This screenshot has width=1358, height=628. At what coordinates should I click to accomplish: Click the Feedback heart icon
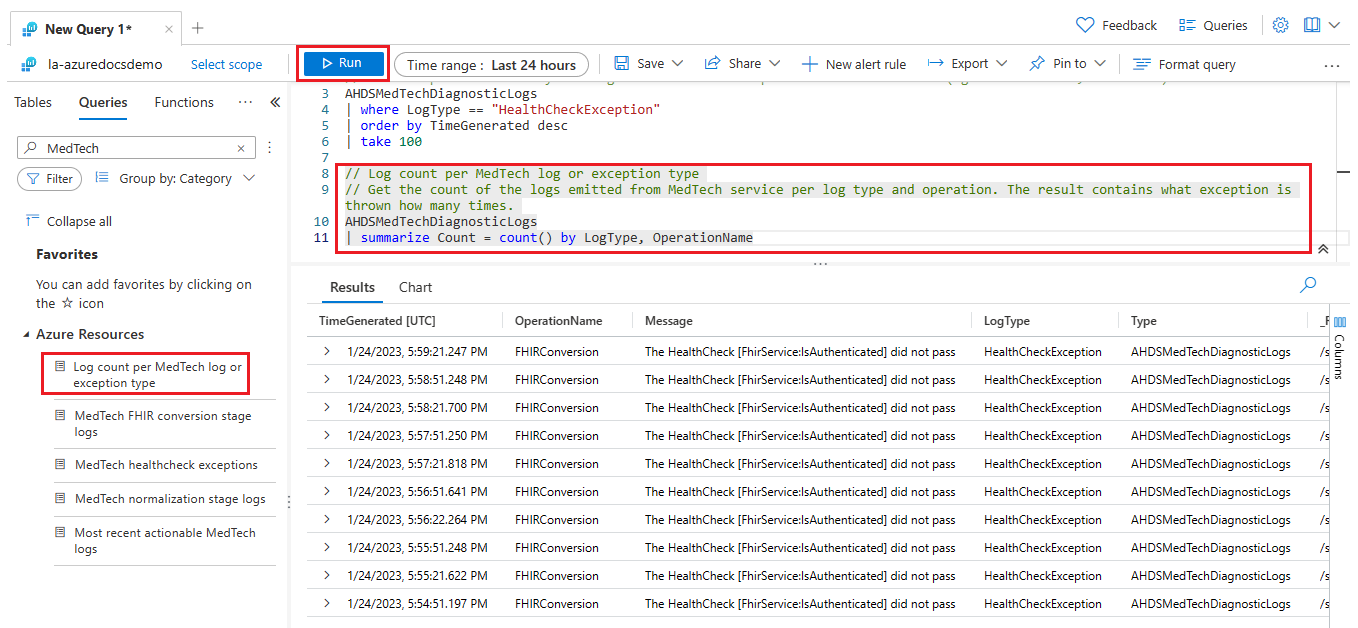click(x=1085, y=26)
